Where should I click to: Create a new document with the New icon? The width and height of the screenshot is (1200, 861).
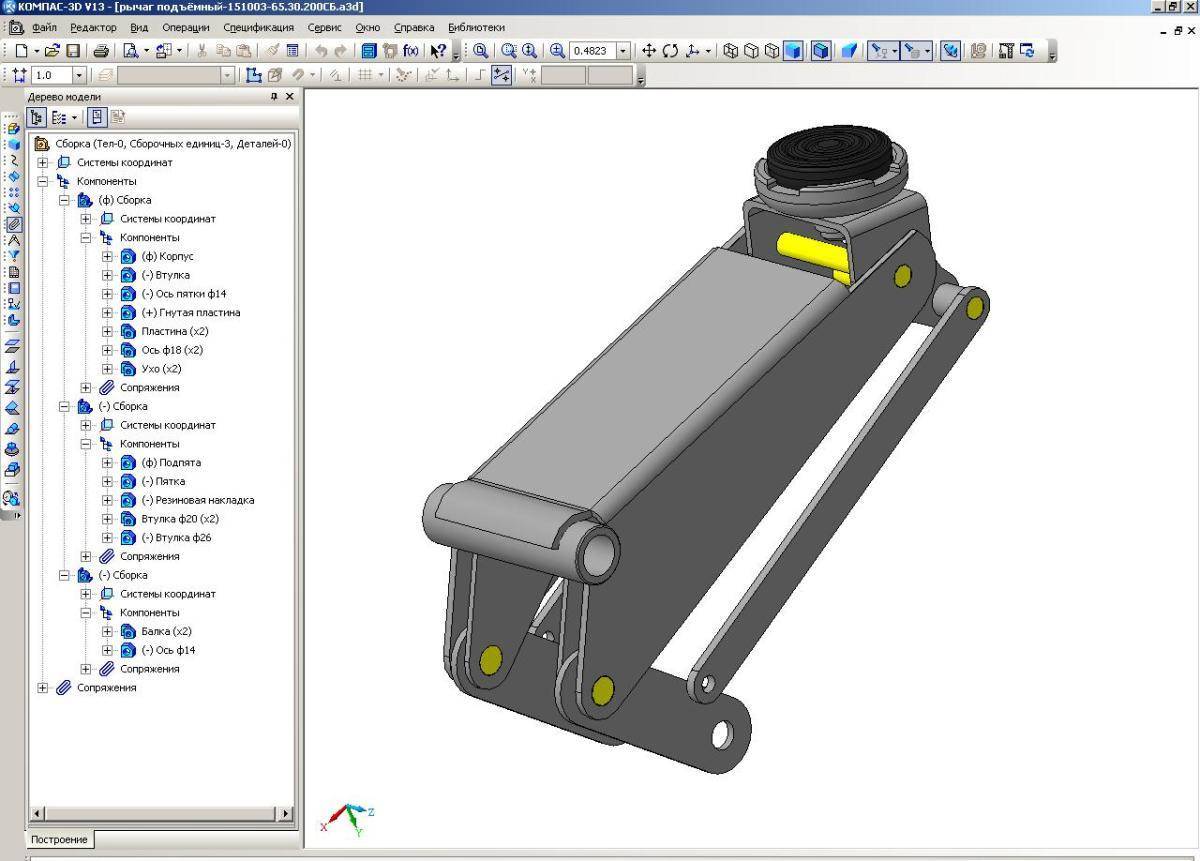pos(21,50)
